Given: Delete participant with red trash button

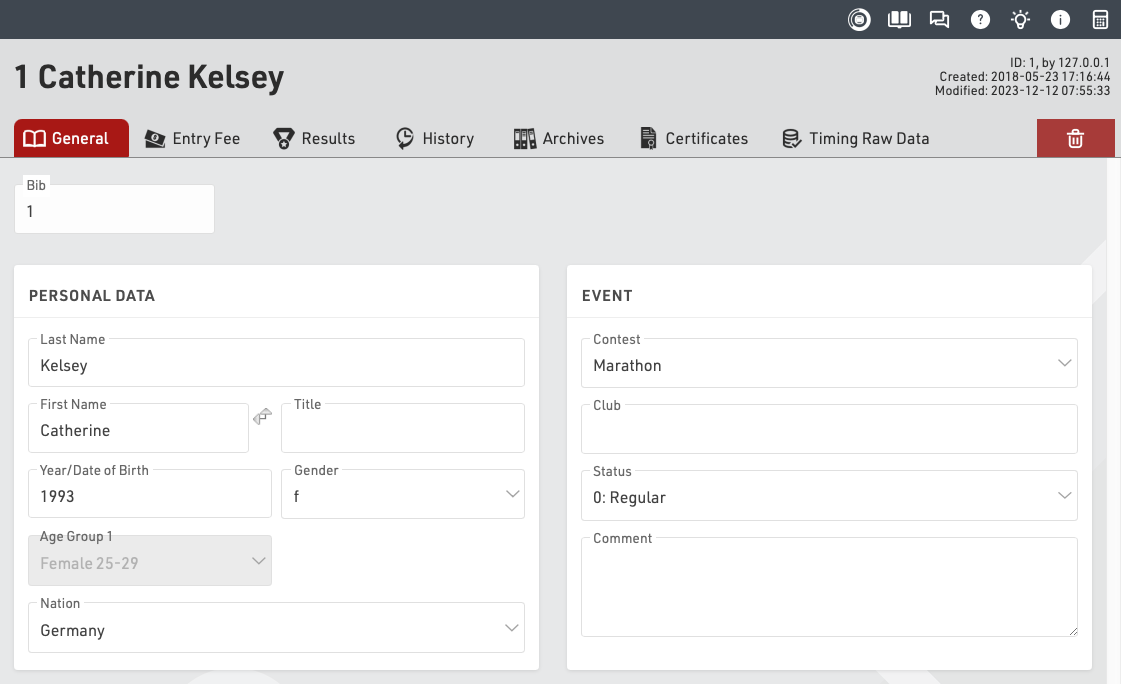Looking at the screenshot, I should [1075, 139].
